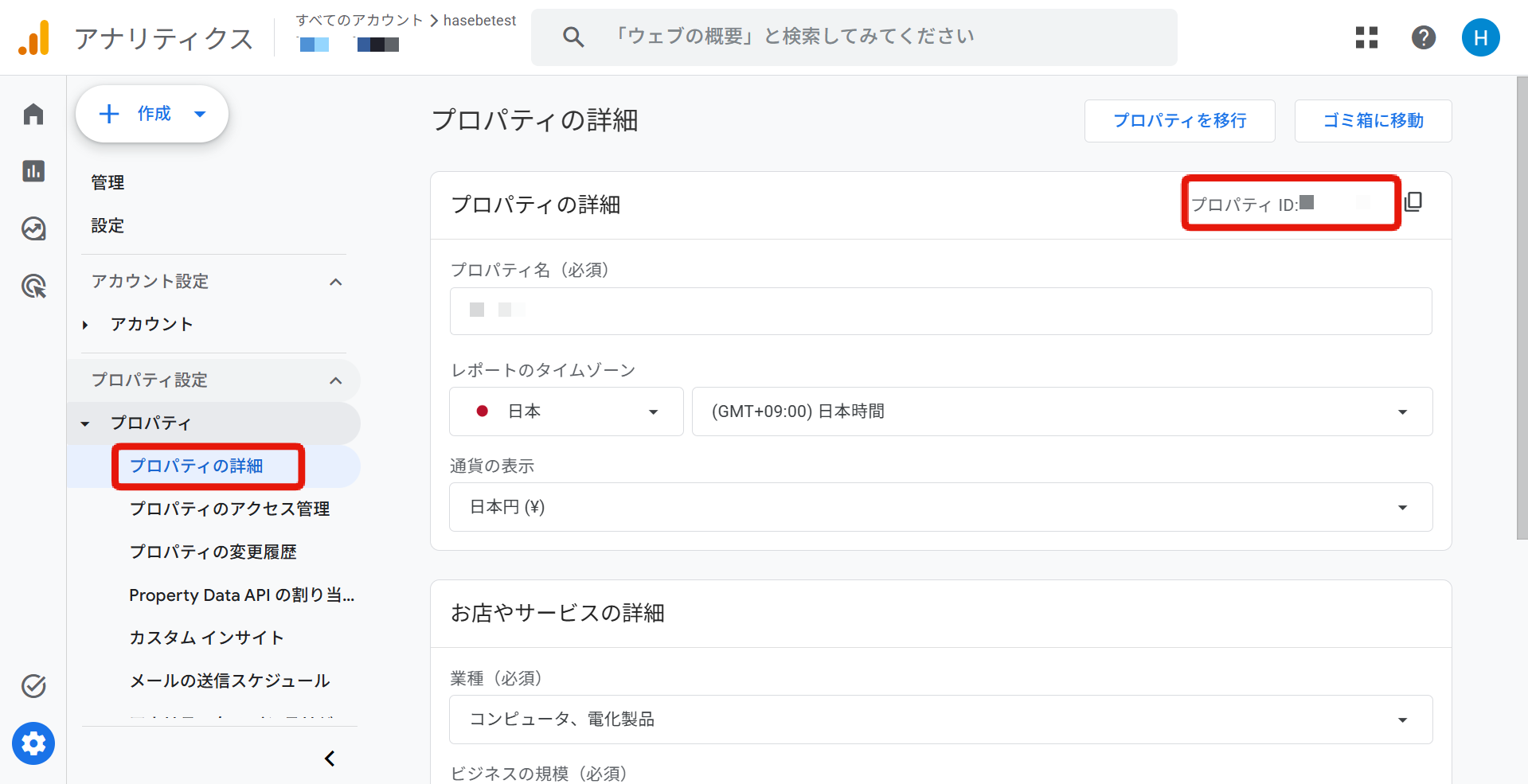Open the Advertising cursor target icon
Viewport: 1528px width, 784px height.
[33, 286]
